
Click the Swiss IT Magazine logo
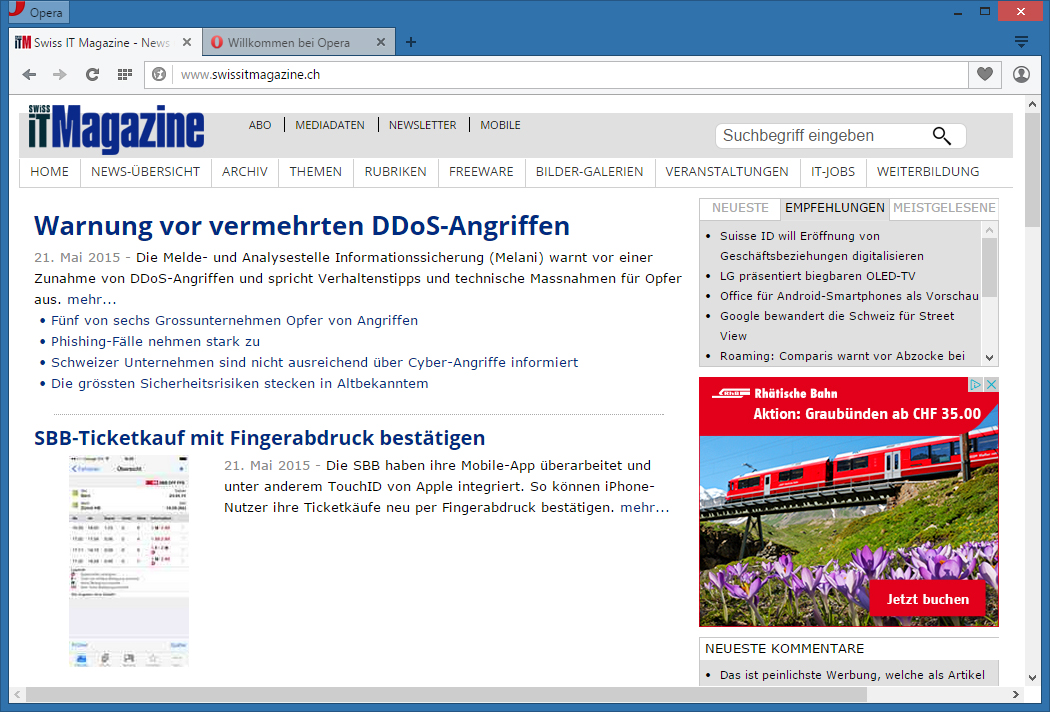(x=116, y=129)
